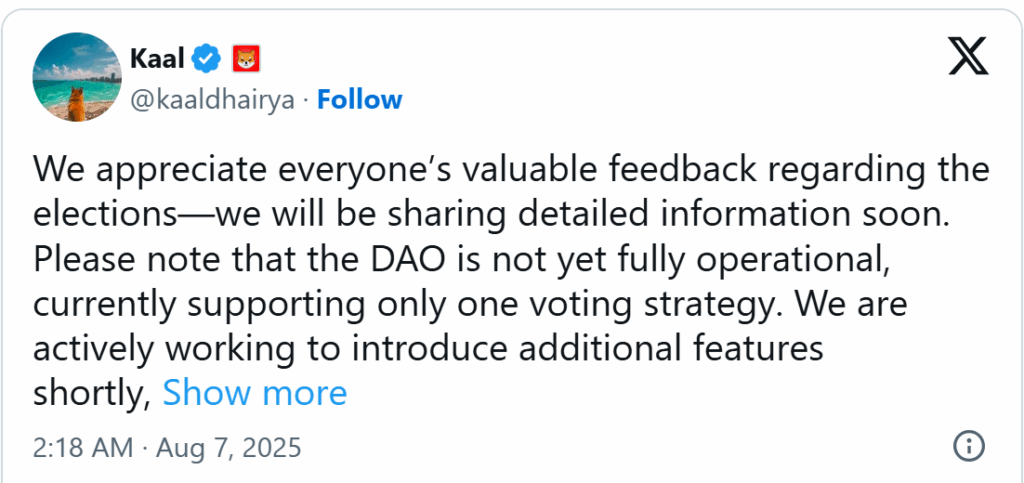Click the Shiba Inu emoji badge
1024x483 pixels.
[x=246, y=59]
